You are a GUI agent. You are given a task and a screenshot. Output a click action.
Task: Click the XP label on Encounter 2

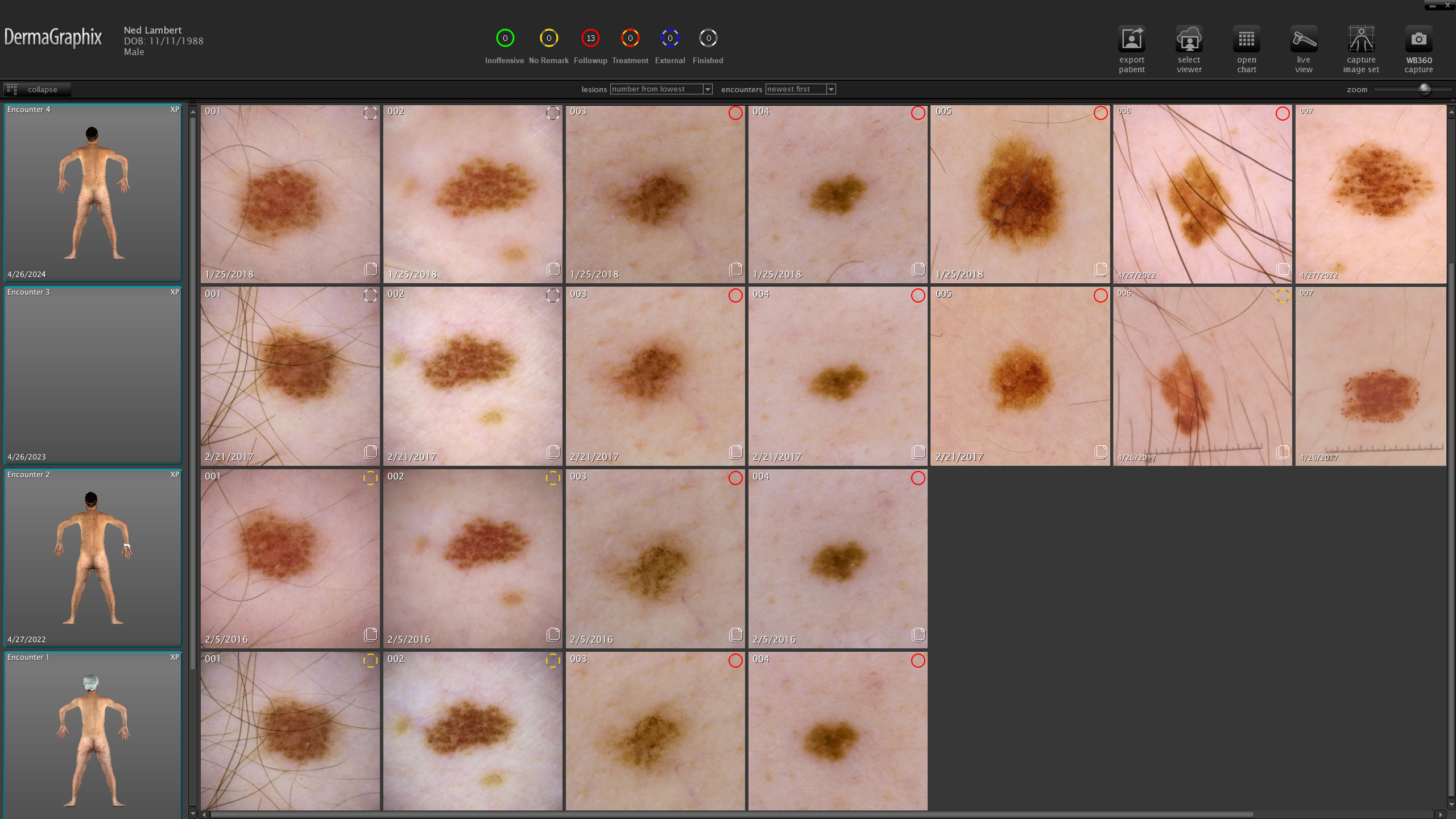[175, 474]
